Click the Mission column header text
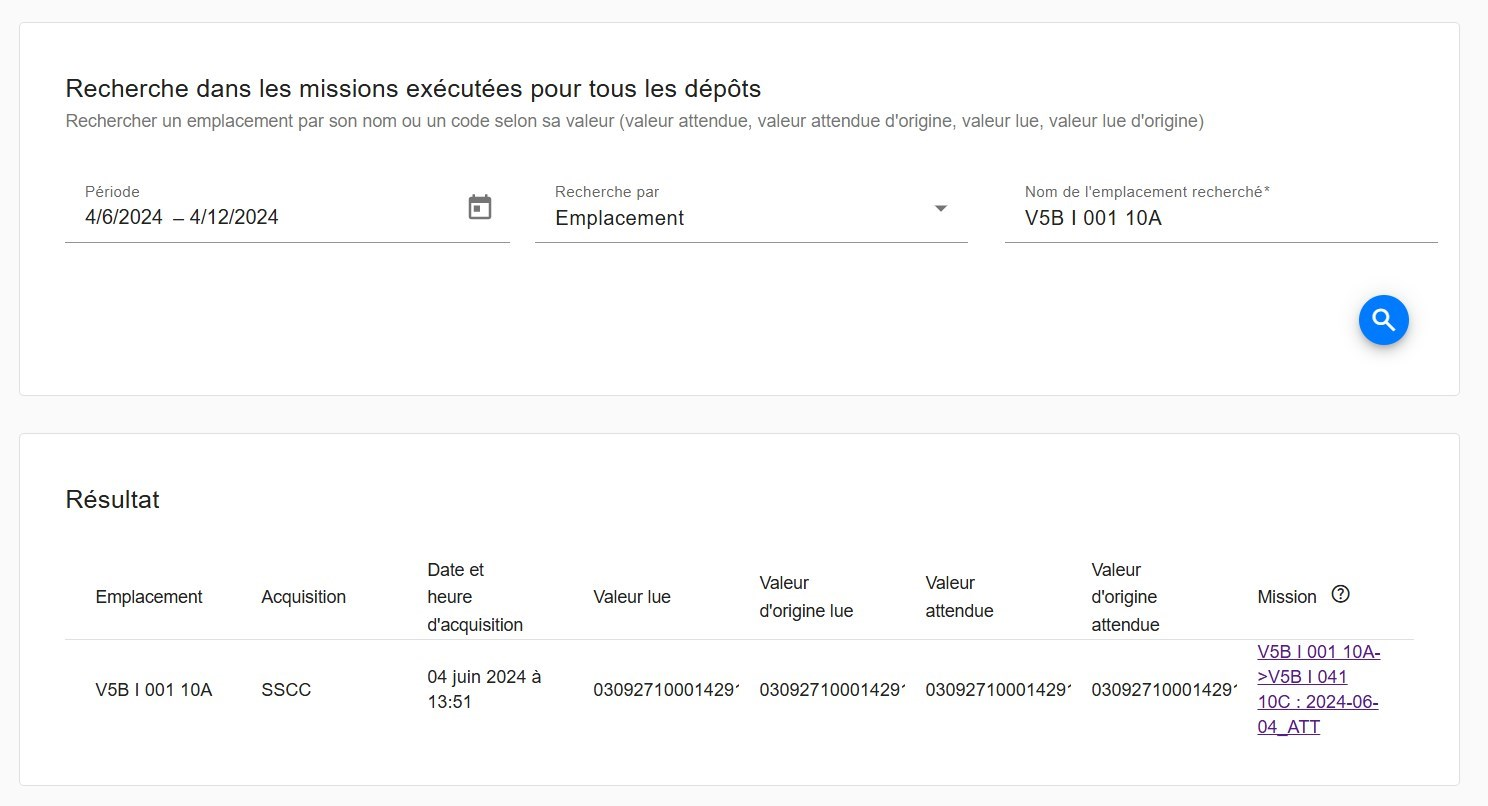The image size is (1488, 806). pos(1286,597)
